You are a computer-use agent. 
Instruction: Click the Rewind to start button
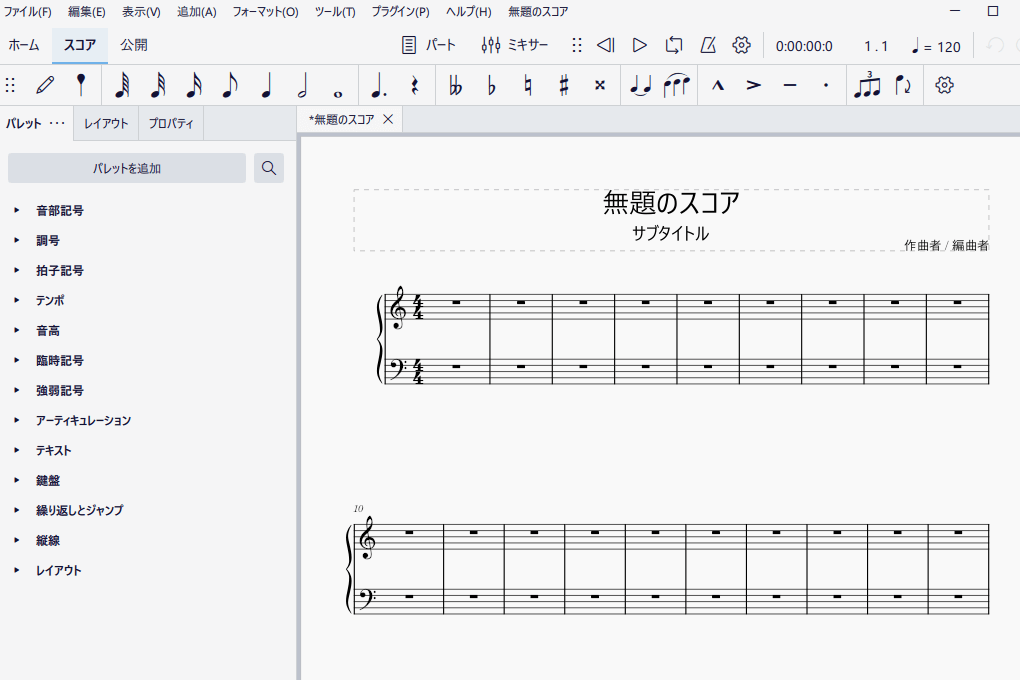606,45
